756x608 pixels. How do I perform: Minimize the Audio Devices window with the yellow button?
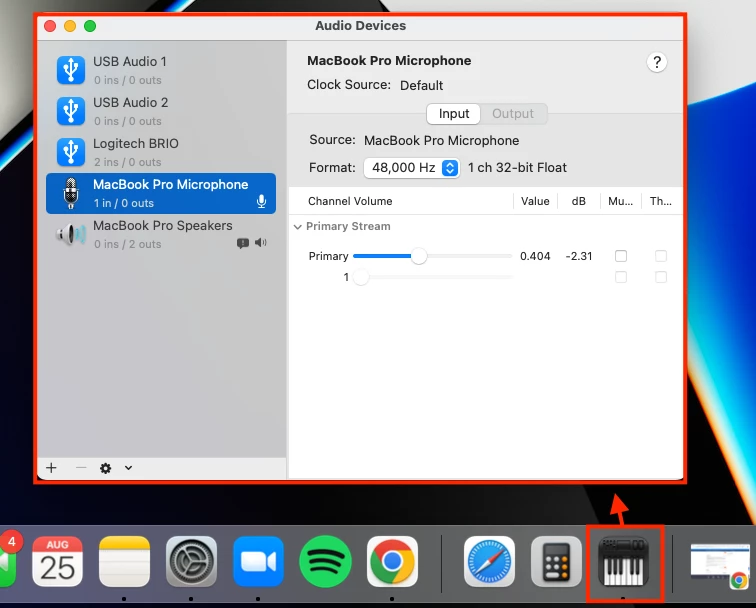point(70,26)
